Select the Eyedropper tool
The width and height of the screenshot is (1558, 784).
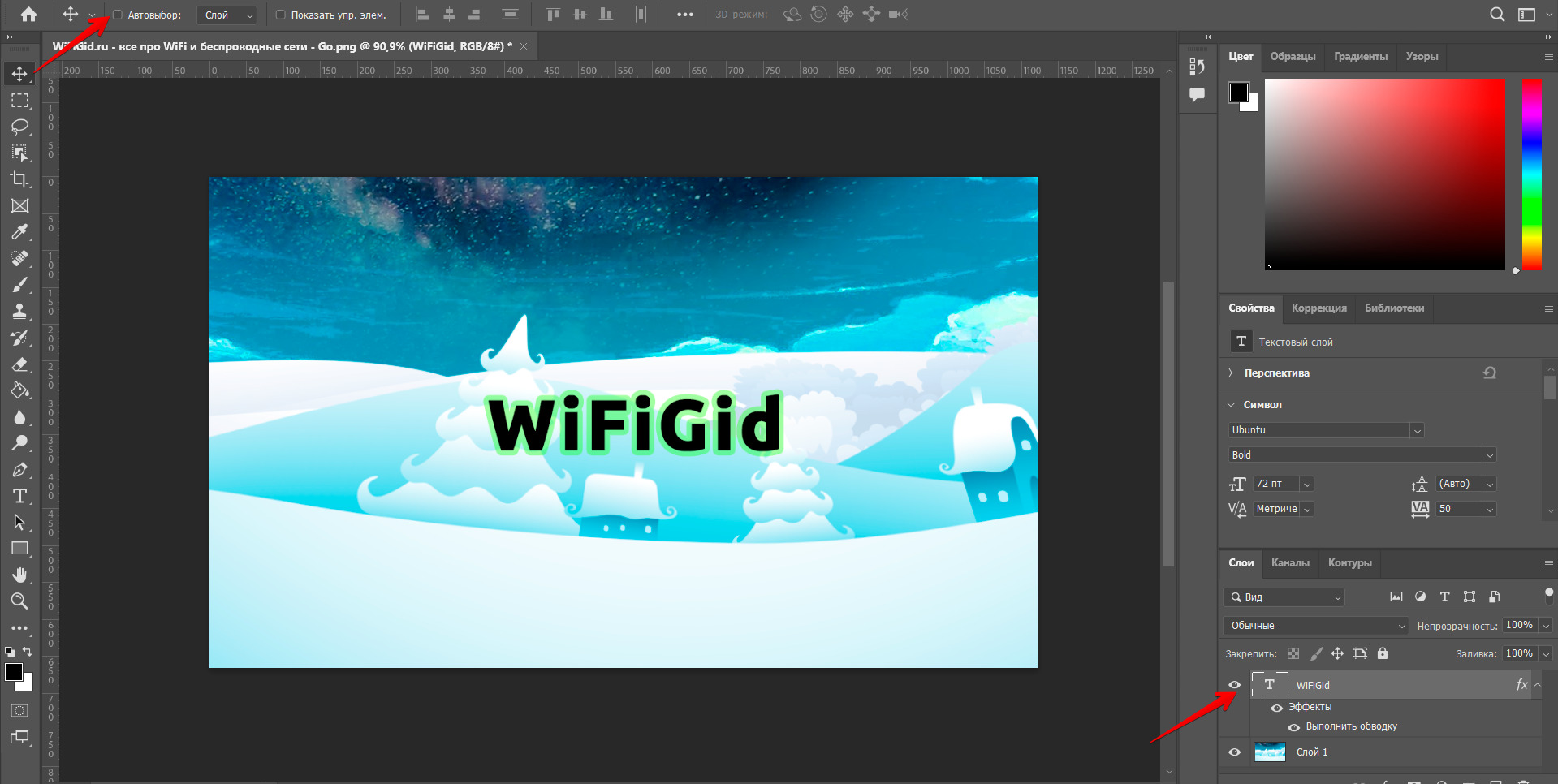tap(19, 232)
